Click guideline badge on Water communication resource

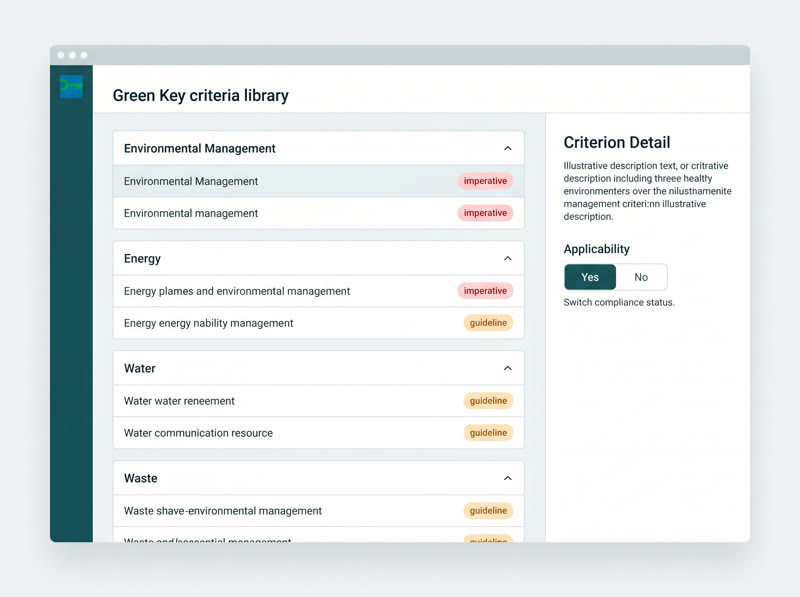(x=488, y=433)
